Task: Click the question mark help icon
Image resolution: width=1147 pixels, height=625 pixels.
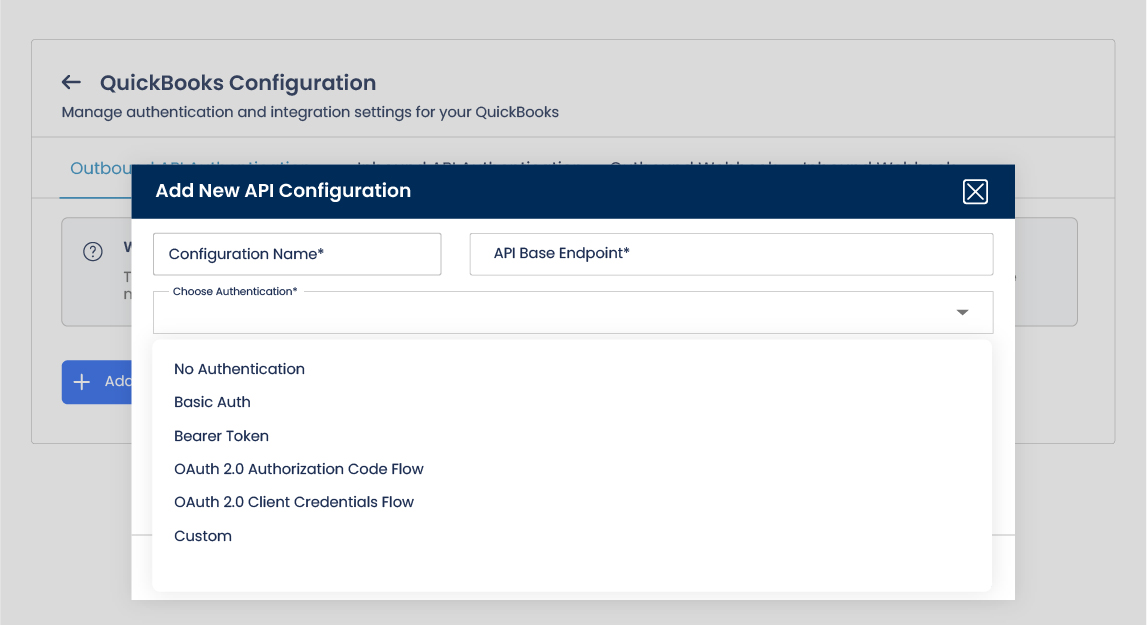Action: 93,251
